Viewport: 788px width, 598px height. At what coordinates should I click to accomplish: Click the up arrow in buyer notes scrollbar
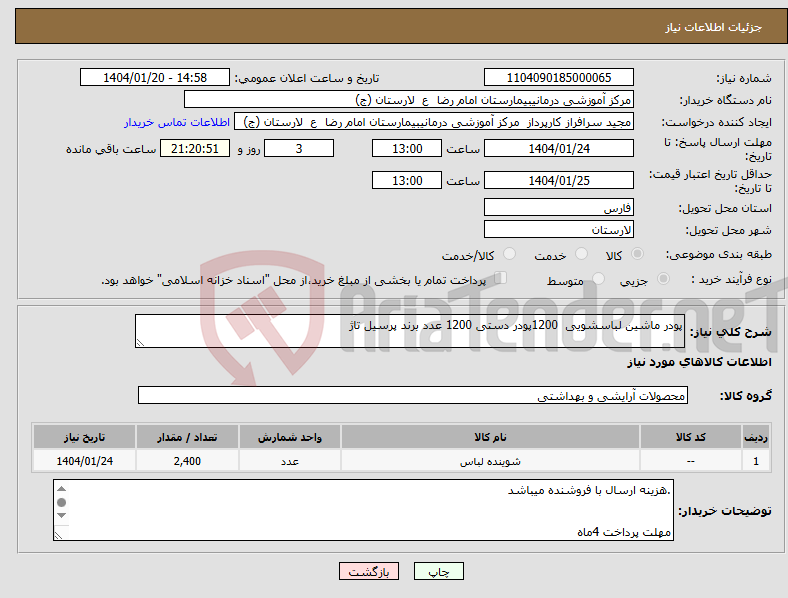(61, 489)
